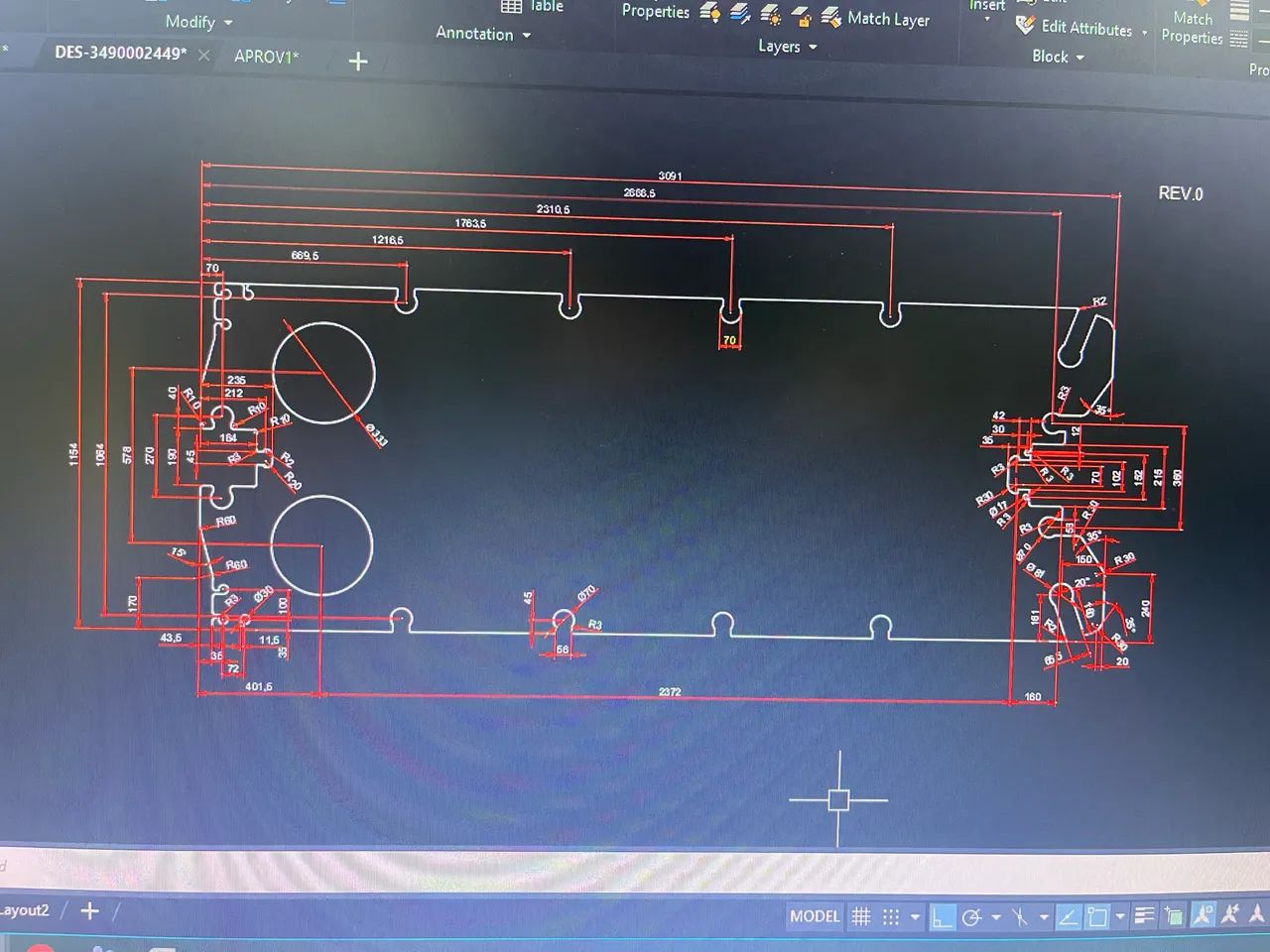Toggle Polar tracking in status bar
The image size is (1270, 952).
point(972,918)
